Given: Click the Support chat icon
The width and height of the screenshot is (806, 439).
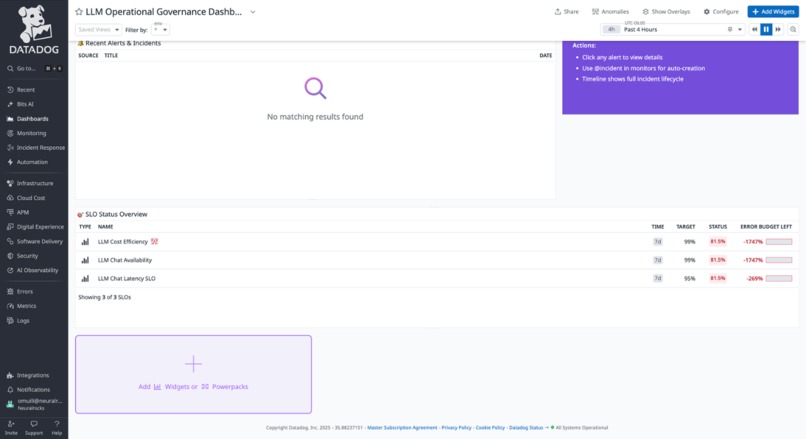Looking at the screenshot, I should click(x=34, y=424).
